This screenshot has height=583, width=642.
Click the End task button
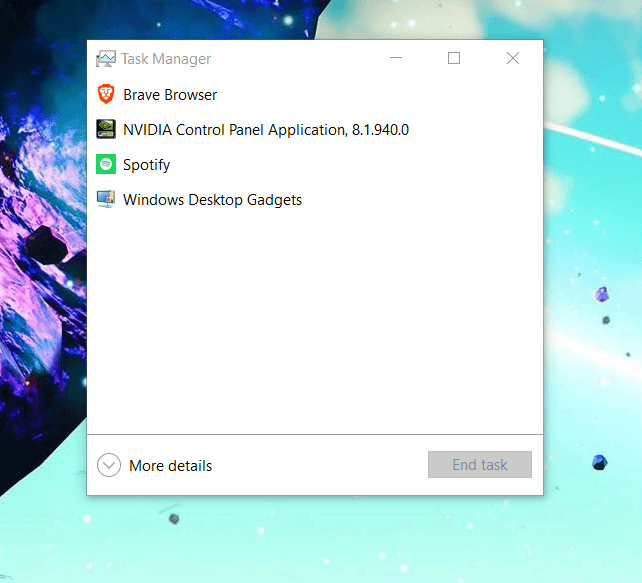[x=480, y=465]
